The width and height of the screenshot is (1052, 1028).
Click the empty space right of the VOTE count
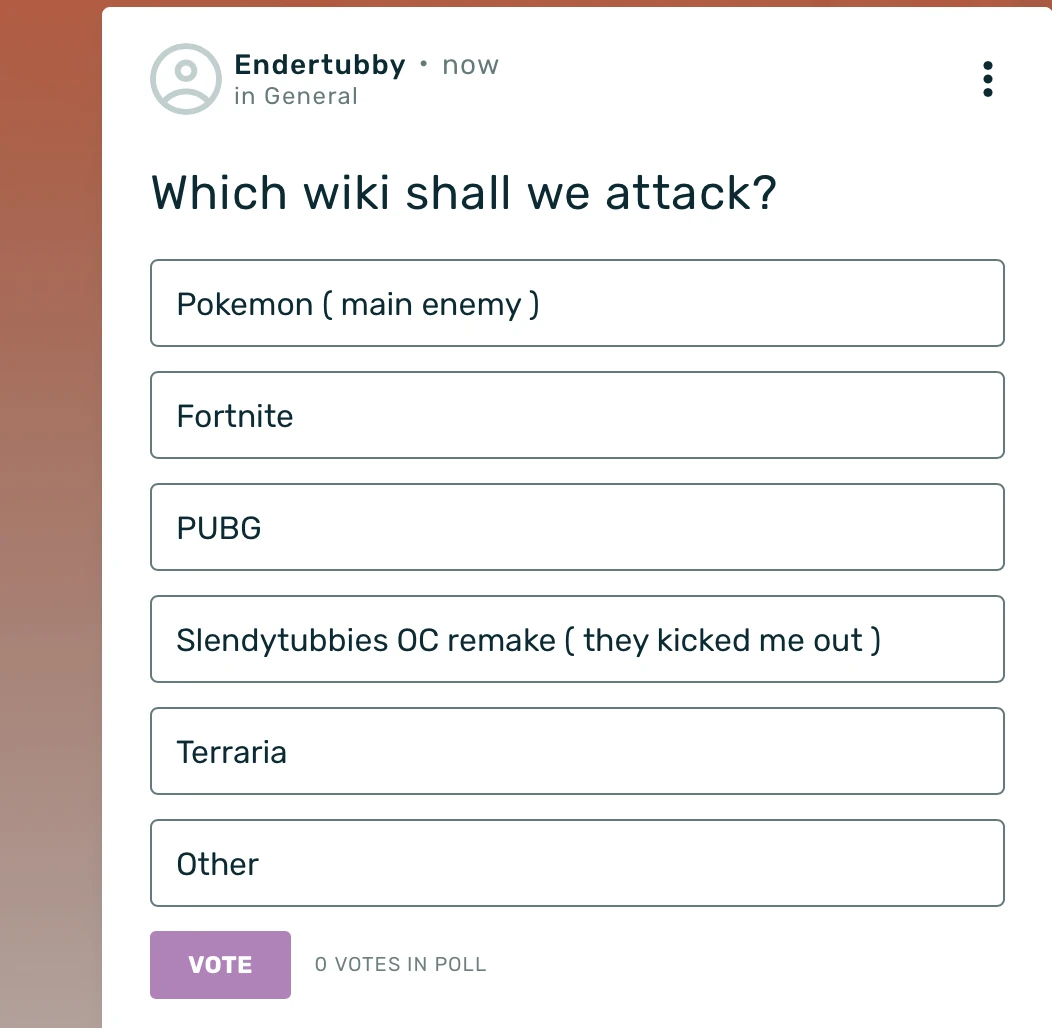(x=750, y=965)
